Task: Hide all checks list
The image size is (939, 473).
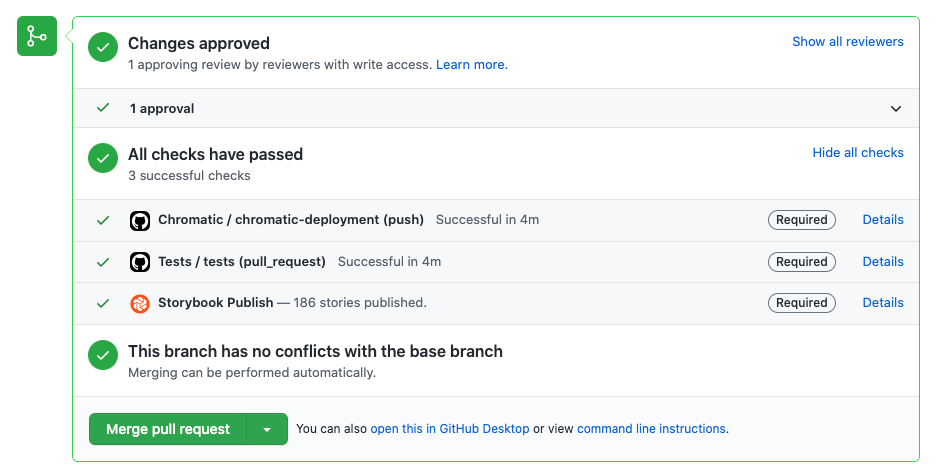Action: pyautogui.click(x=857, y=153)
